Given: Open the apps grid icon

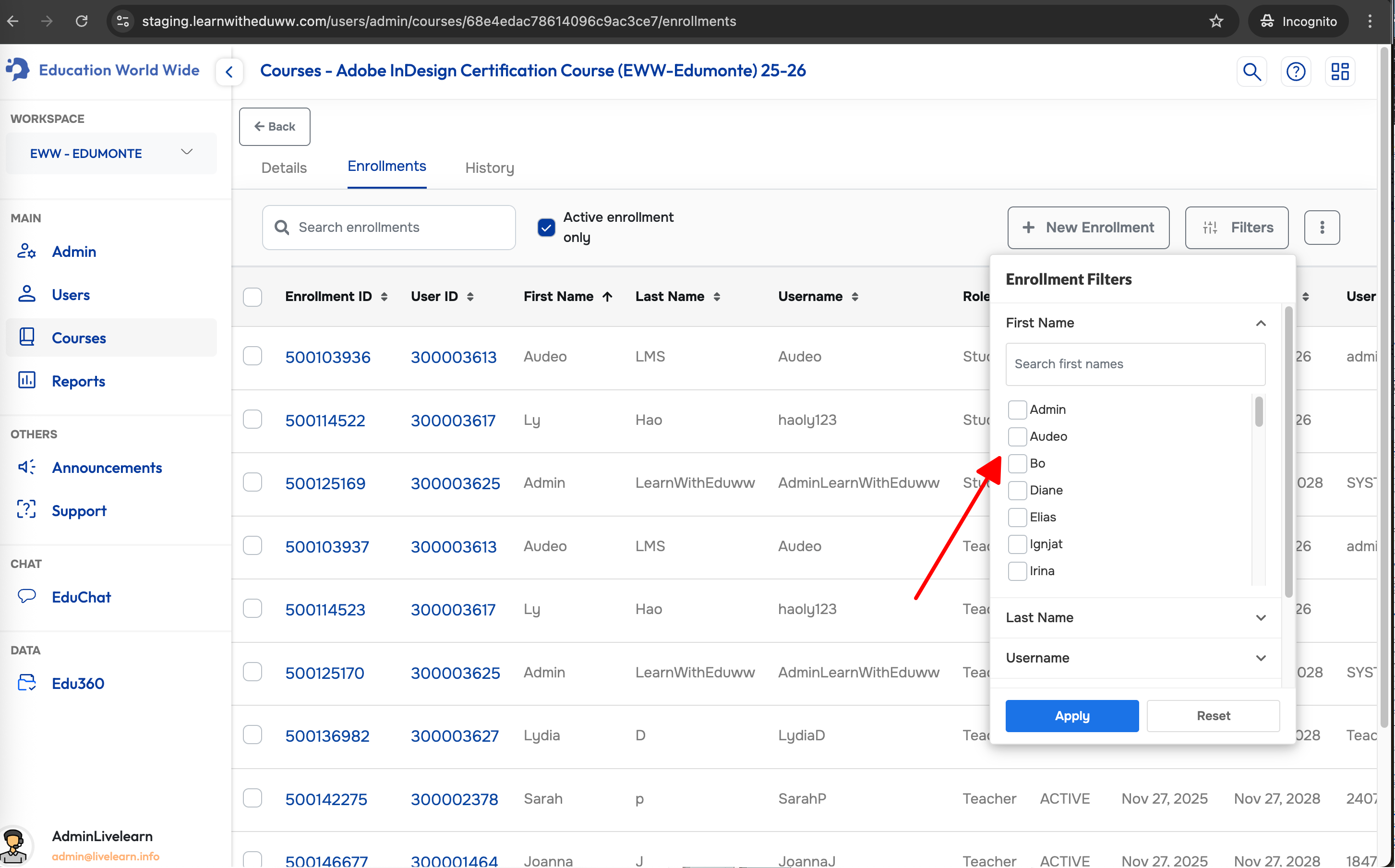Looking at the screenshot, I should click(1339, 72).
